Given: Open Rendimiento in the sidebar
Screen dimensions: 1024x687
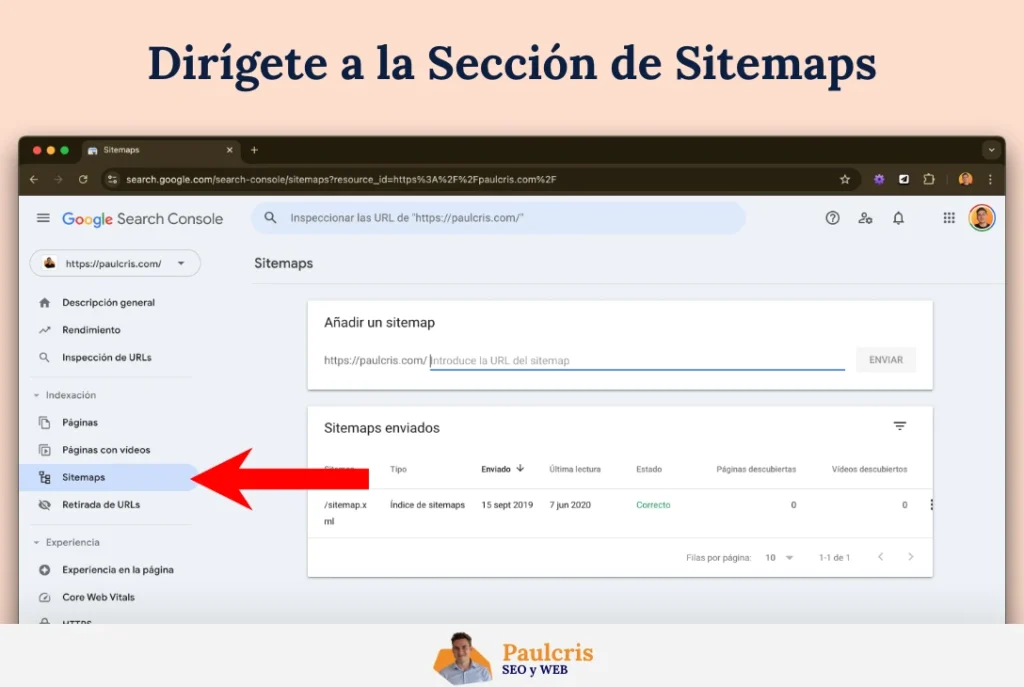Looking at the screenshot, I should coord(91,330).
